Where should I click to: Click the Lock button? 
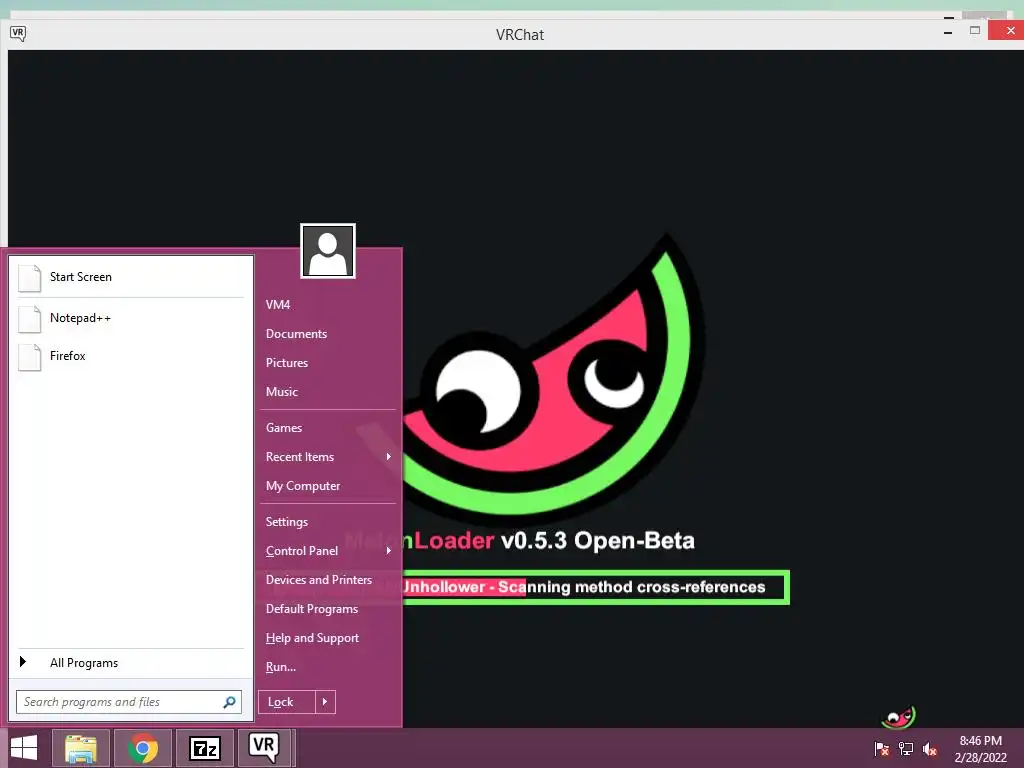(x=287, y=702)
